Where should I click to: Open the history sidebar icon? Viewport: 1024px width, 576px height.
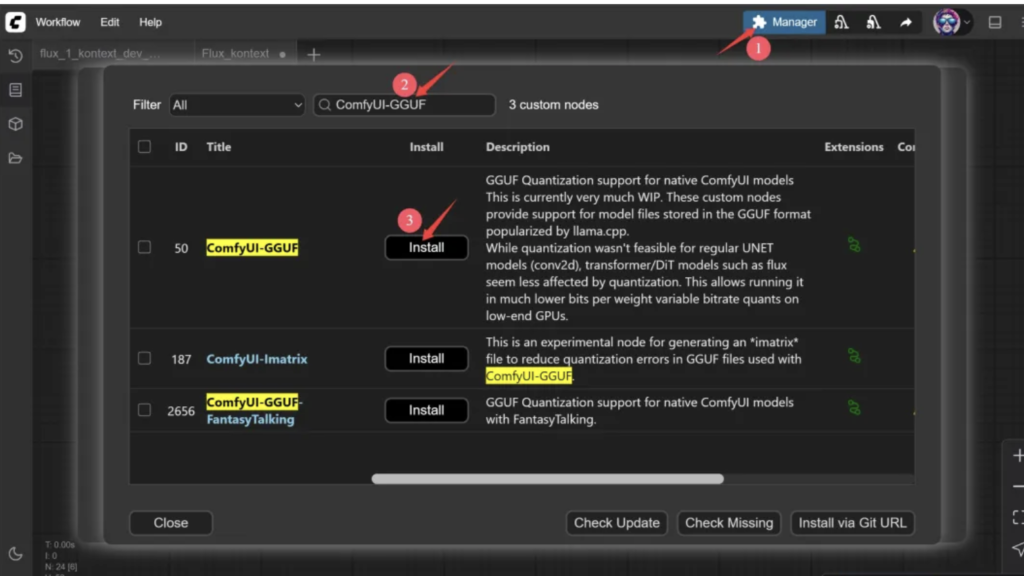[x=16, y=56]
